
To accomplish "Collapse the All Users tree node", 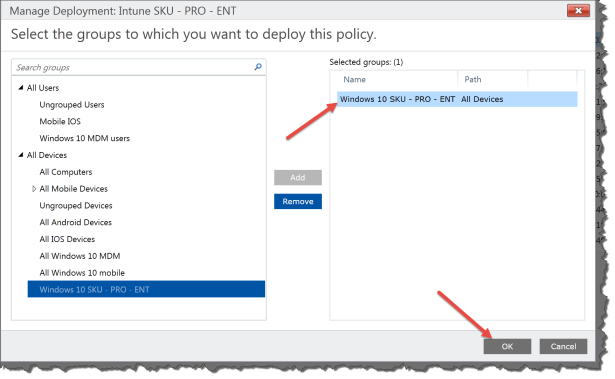I will pyautogui.click(x=21, y=88).
